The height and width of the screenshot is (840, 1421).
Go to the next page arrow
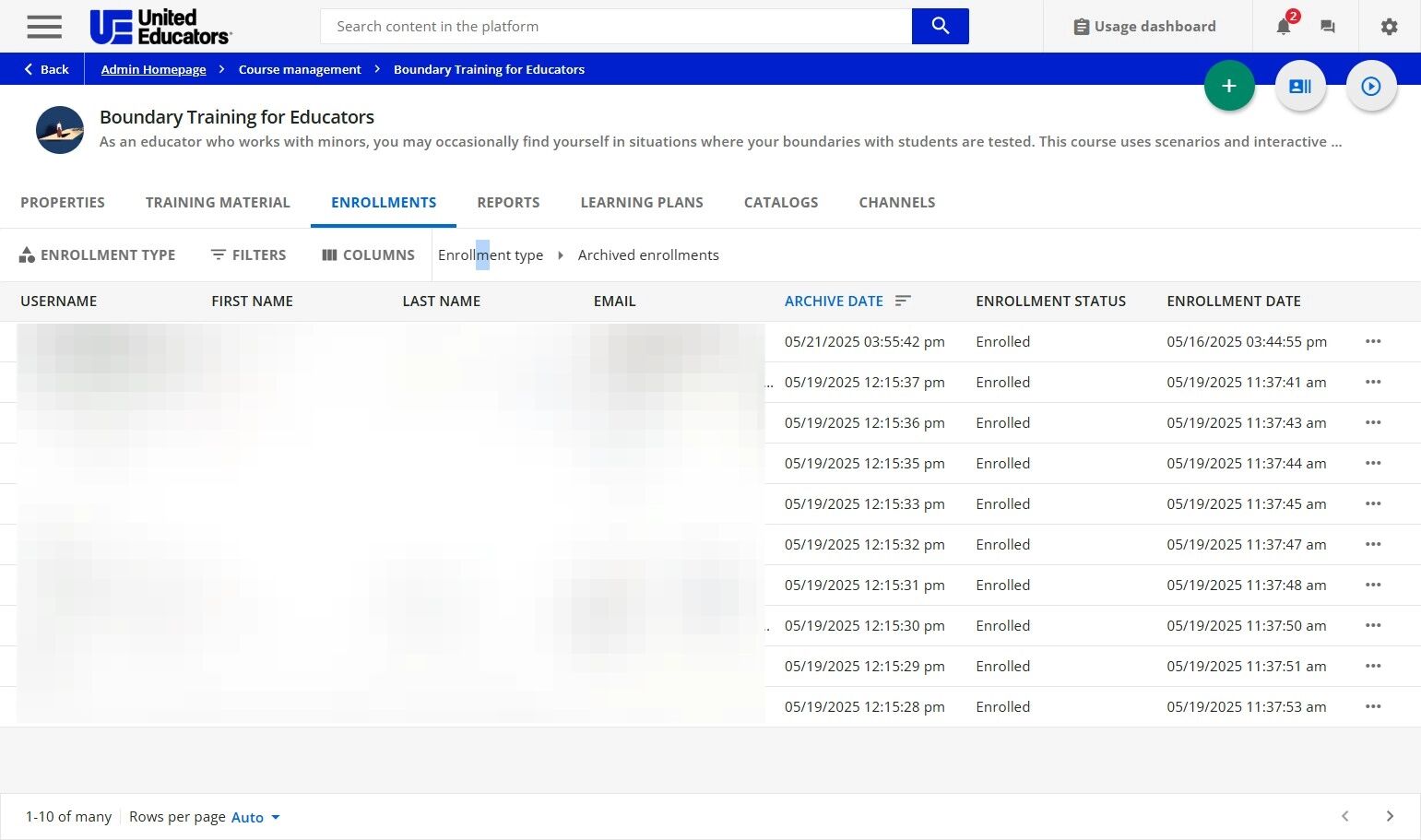(x=1390, y=816)
